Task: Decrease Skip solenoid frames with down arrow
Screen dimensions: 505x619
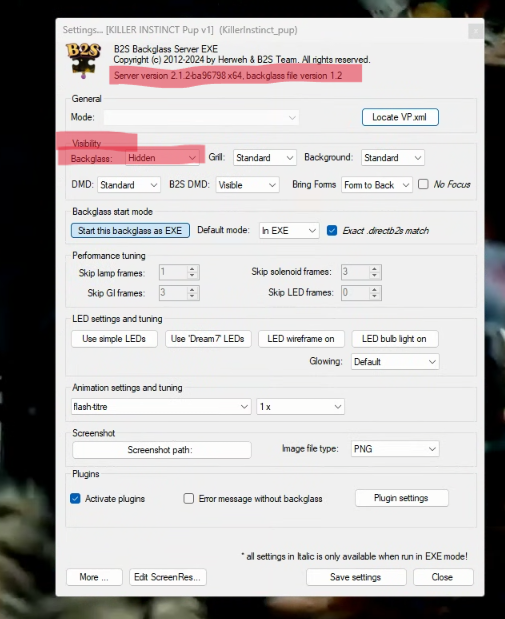Action: point(374,275)
